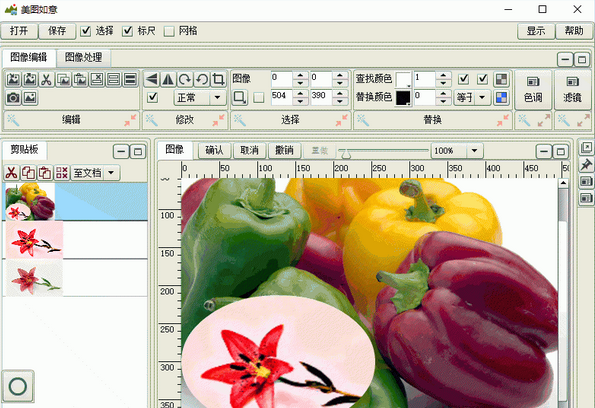Rotate image clockwise

[x=185, y=79]
